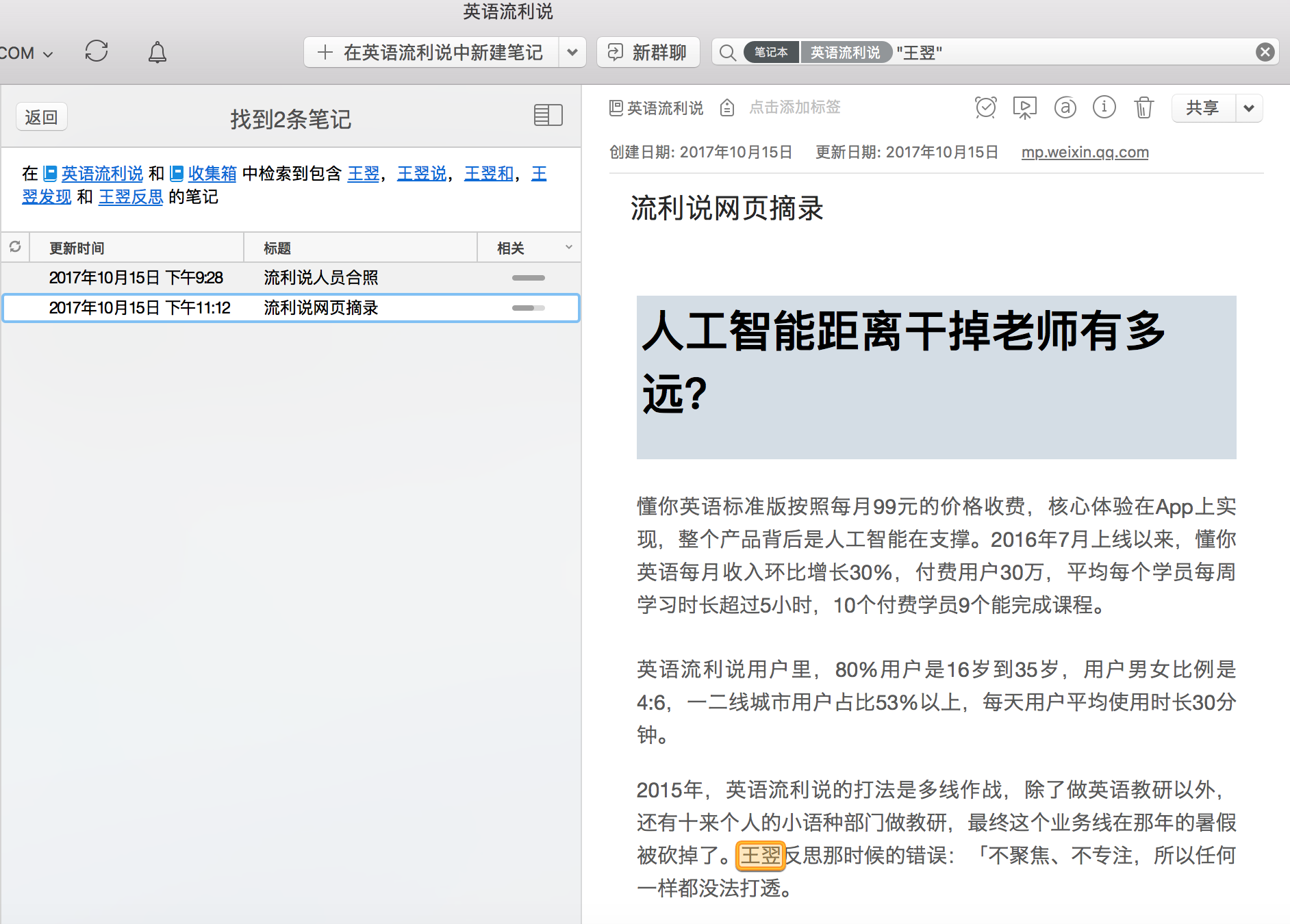Click the 新群聊 button

coord(648,53)
